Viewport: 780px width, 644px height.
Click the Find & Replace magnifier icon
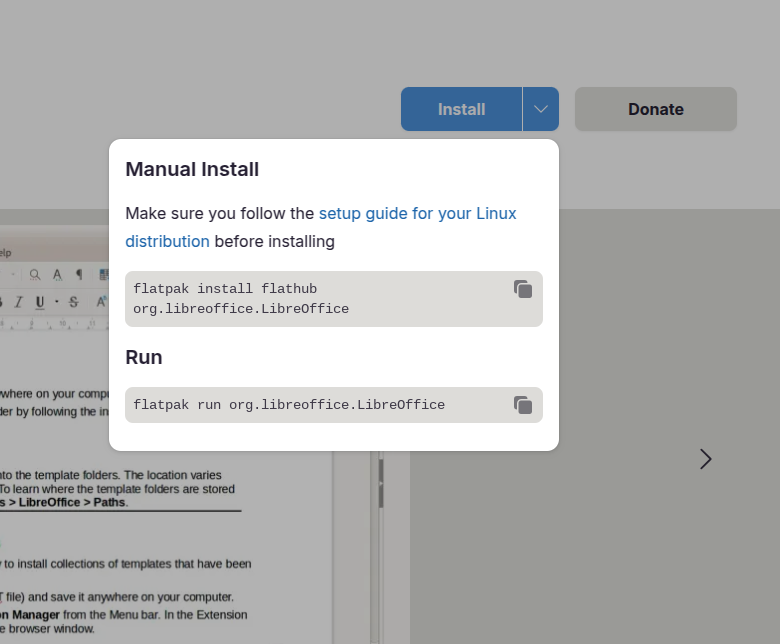[x=35, y=274]
